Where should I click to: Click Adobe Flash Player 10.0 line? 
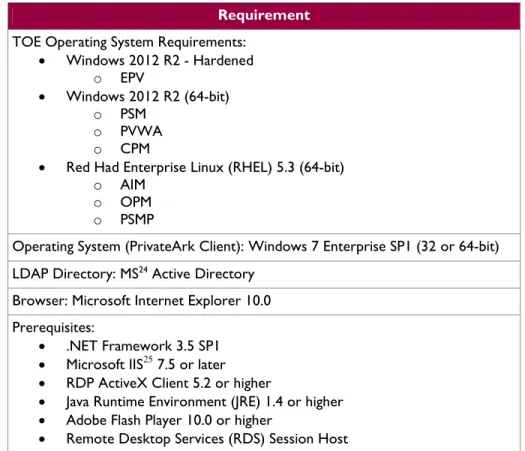point(169,421)
